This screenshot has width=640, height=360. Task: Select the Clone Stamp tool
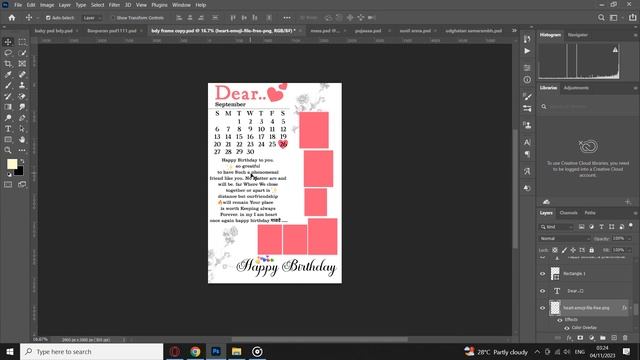[22, 85]
